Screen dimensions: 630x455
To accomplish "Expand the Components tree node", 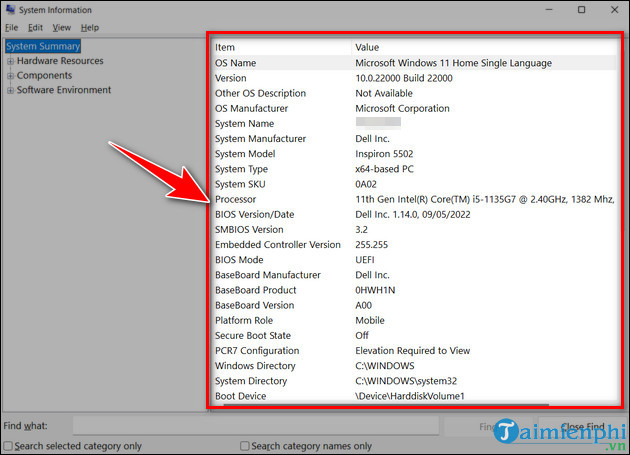I will click(10, 76).
